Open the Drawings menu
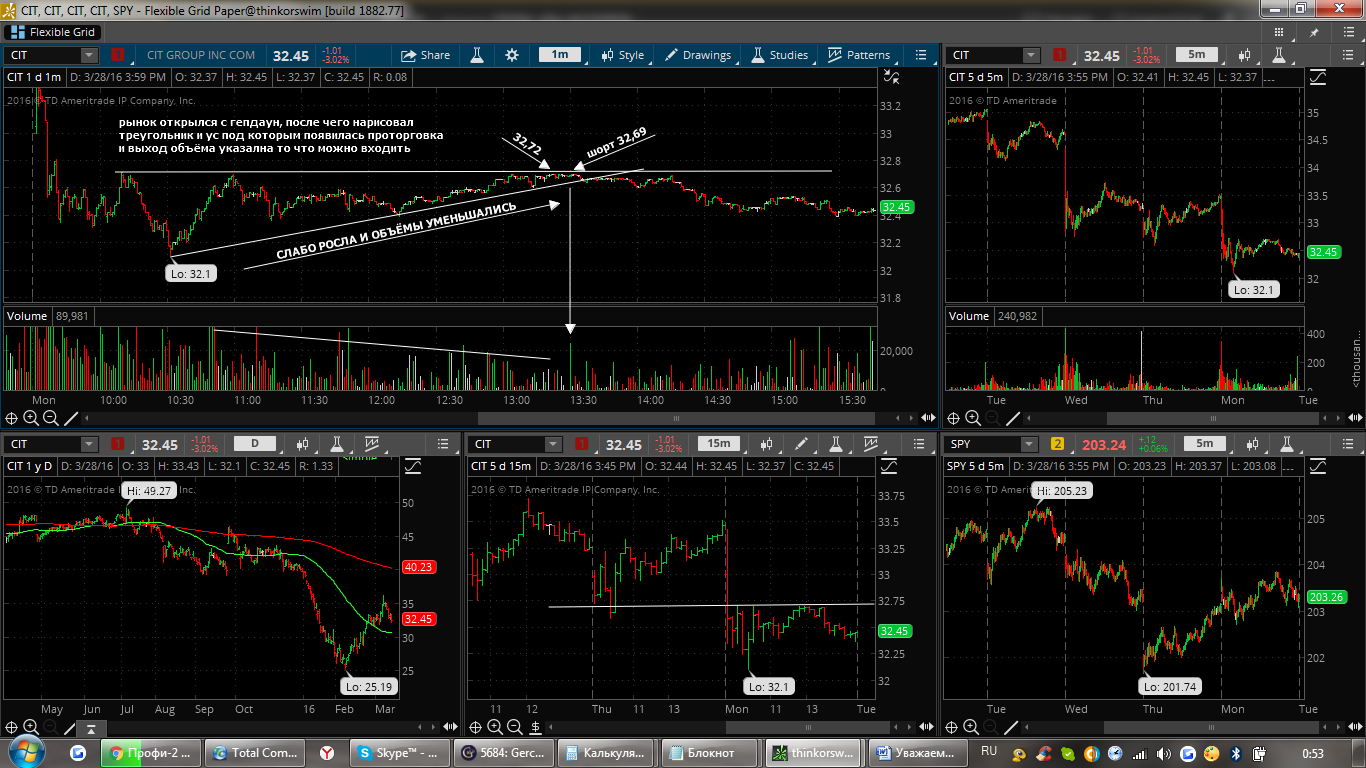 click(x=697, y=55)
